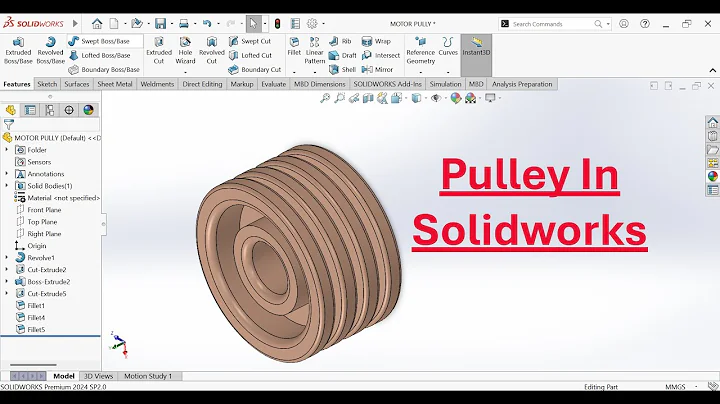Open the Options gear icon
This screenshot has width=720, height=404.
pyautogui.click(x=312, y=23)
